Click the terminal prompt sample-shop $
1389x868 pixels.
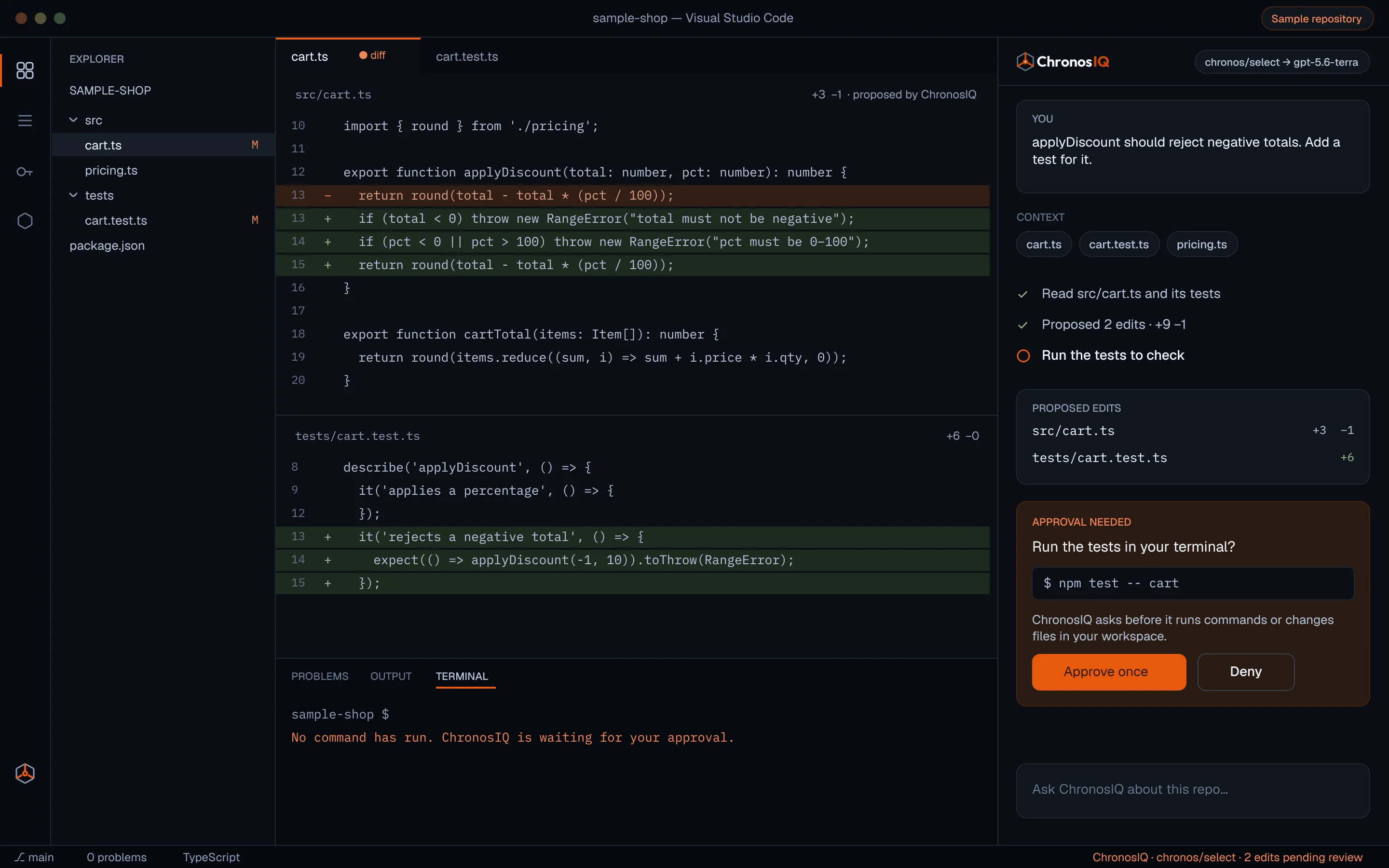(x=340, y=714)
